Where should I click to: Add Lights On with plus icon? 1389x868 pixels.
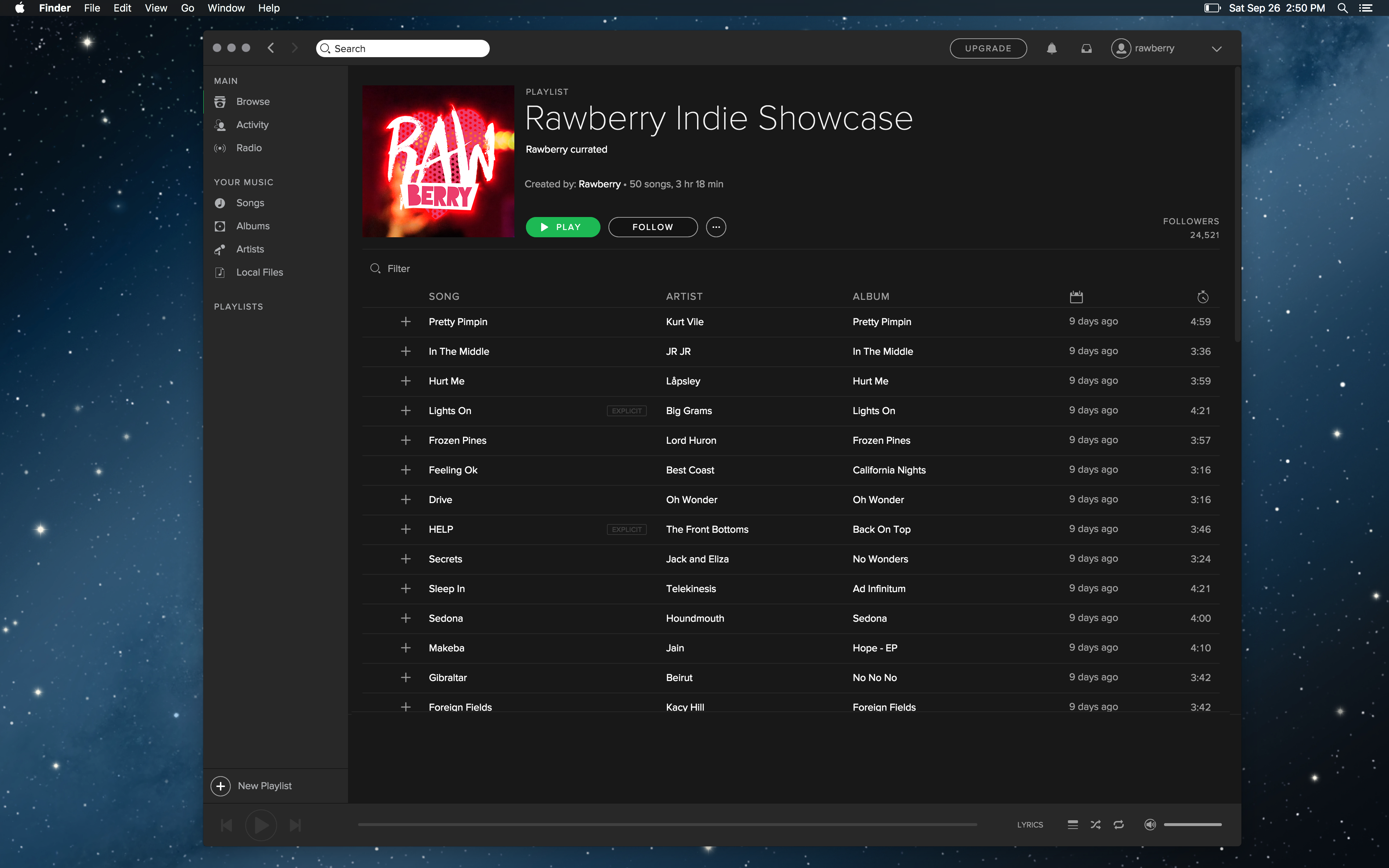pyautogui.click(x=406, y=410)
